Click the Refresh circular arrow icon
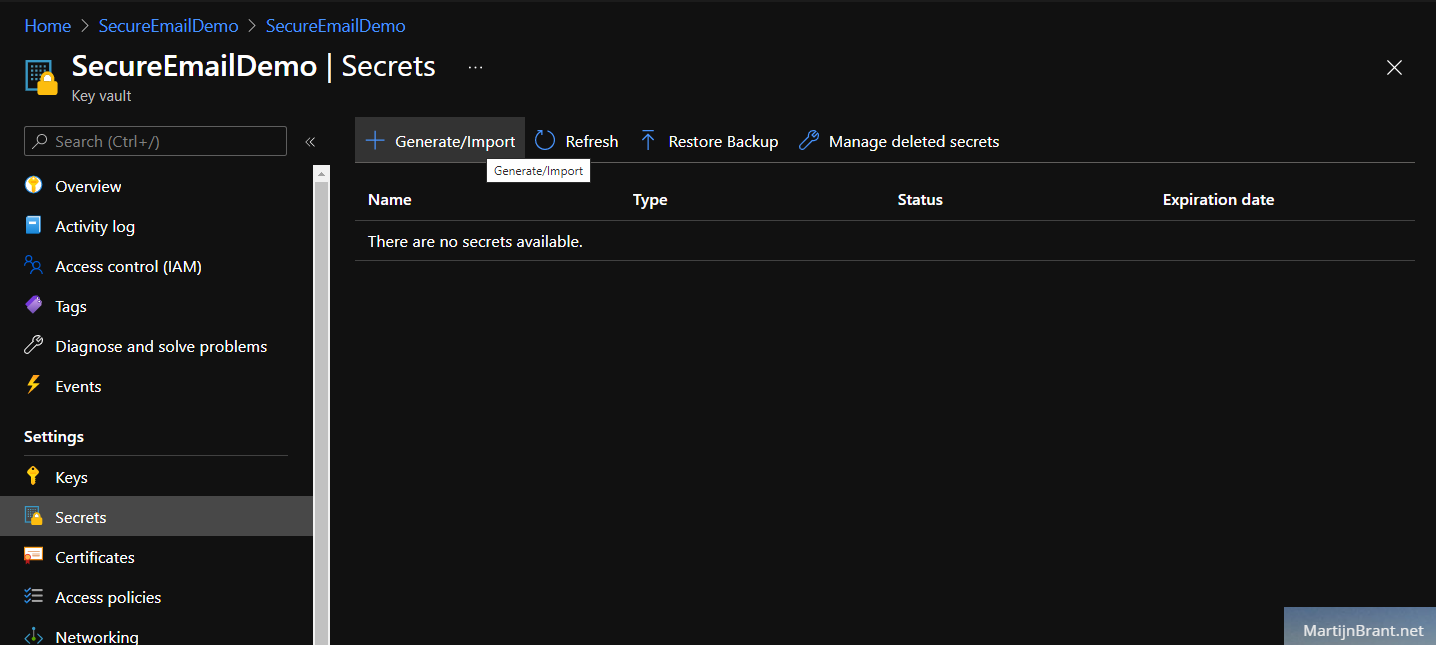1436x645 pixels. pos(545,141)
